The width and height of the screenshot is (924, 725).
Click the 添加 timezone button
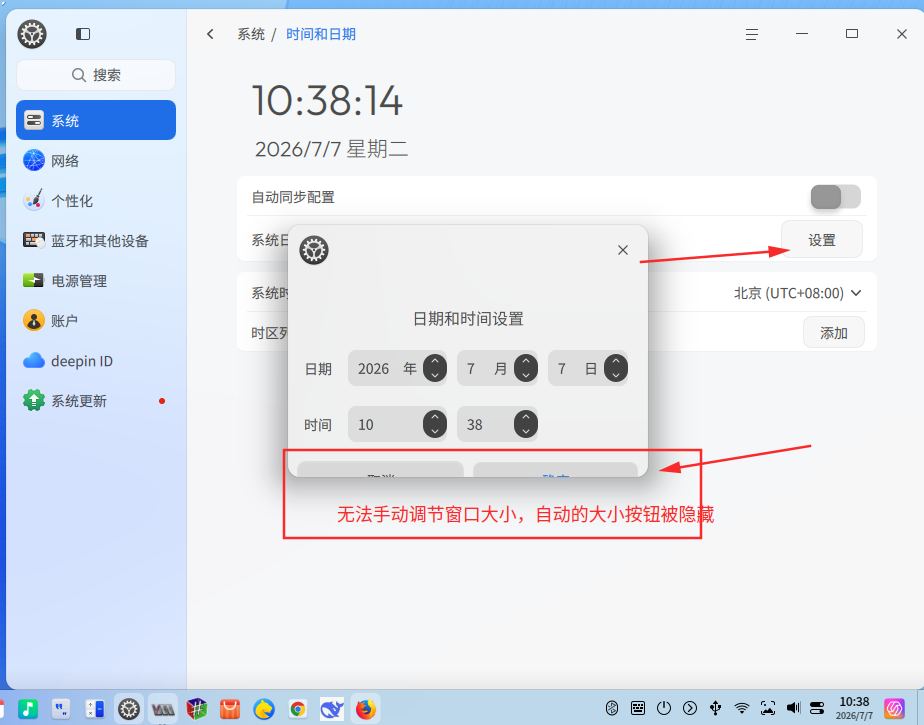(834, 332)
